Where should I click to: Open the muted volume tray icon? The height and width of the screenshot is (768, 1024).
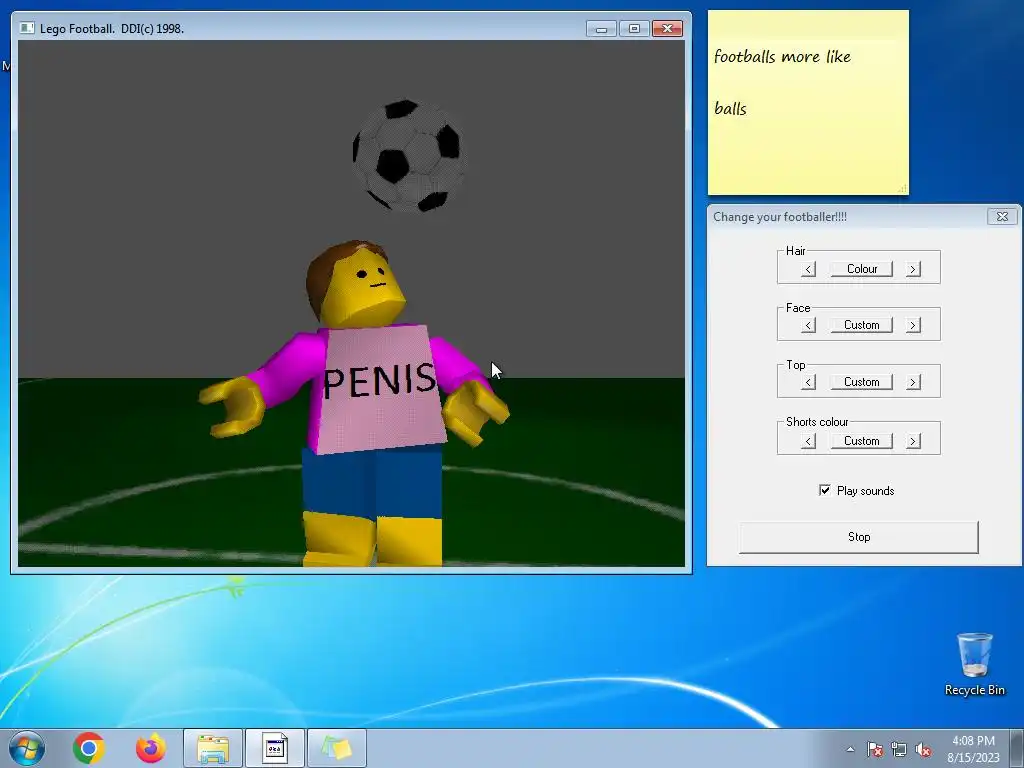(x=923, y=749)
